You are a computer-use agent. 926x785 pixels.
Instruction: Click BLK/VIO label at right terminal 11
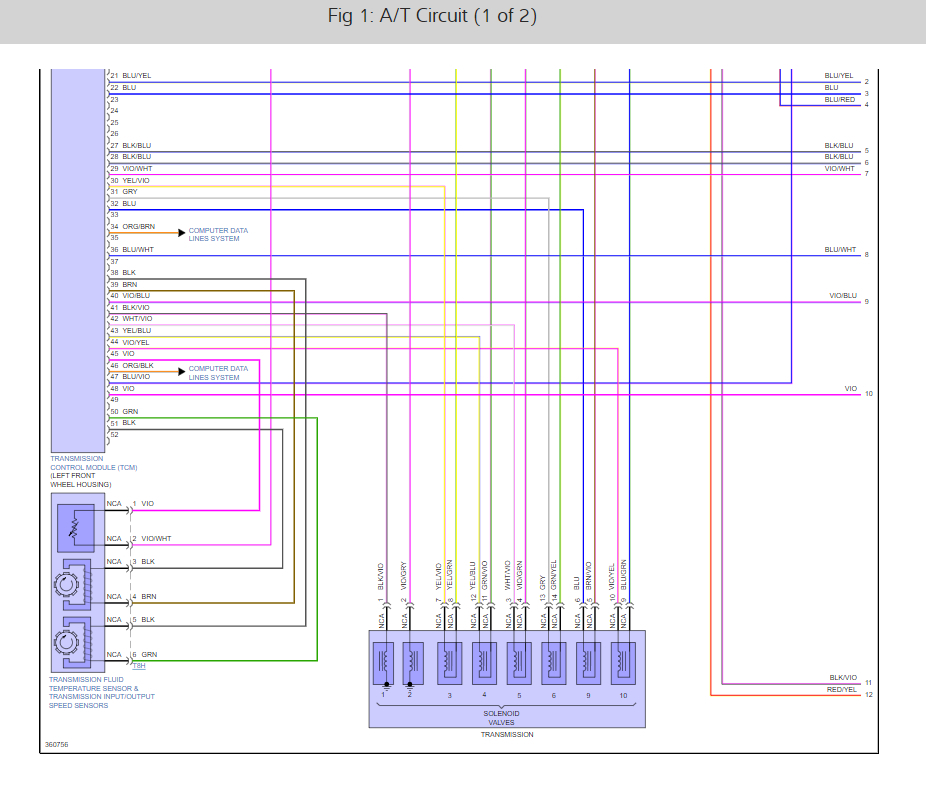(x=843, y=677)
